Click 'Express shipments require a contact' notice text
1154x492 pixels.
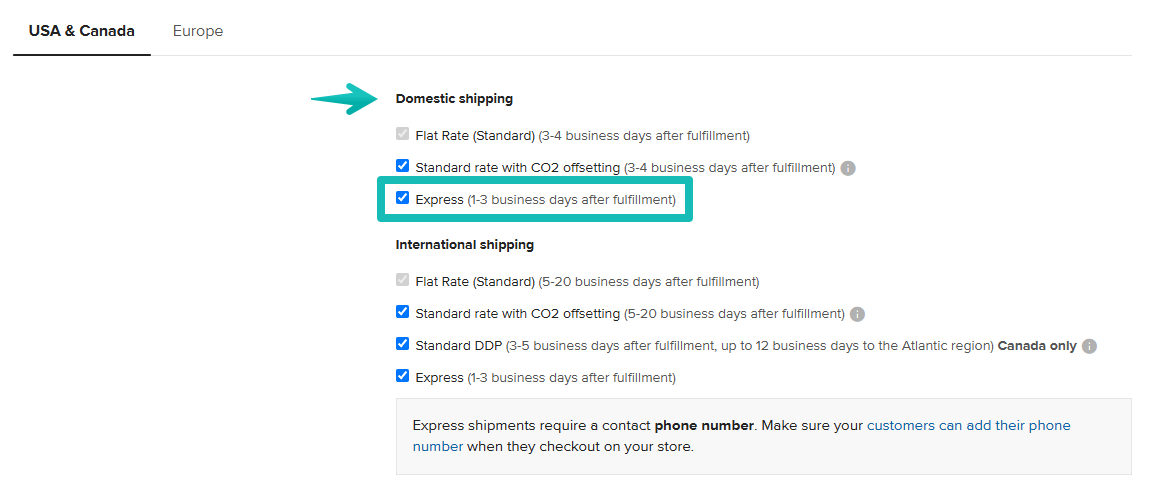pos(531,426)
